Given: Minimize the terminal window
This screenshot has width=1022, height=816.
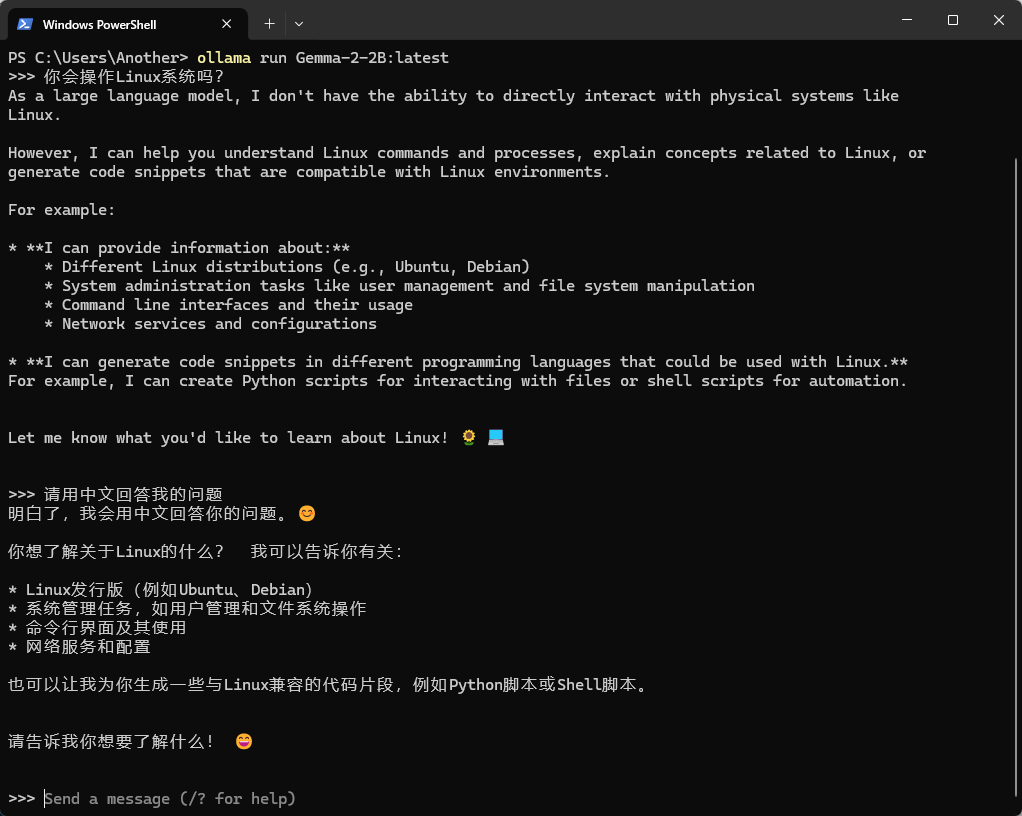Looking at the screenshot, I should [907, 20].
